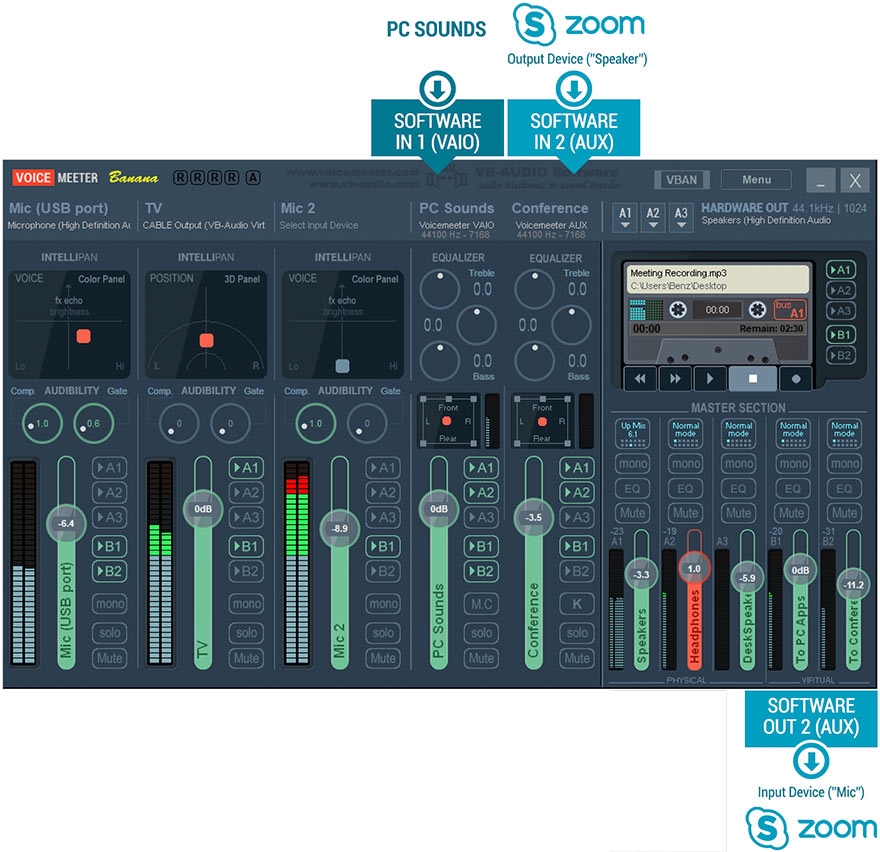Image resolution: width=880 pixels, height=852 pixels.
Task: Start recording with the cassette record button
Action: point(795,378)
